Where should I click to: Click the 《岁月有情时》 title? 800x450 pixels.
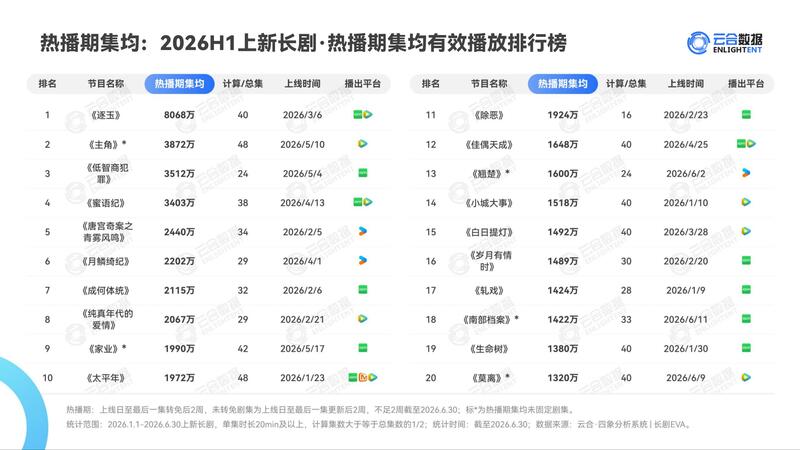pyautogui.click(x=490, y=261)
